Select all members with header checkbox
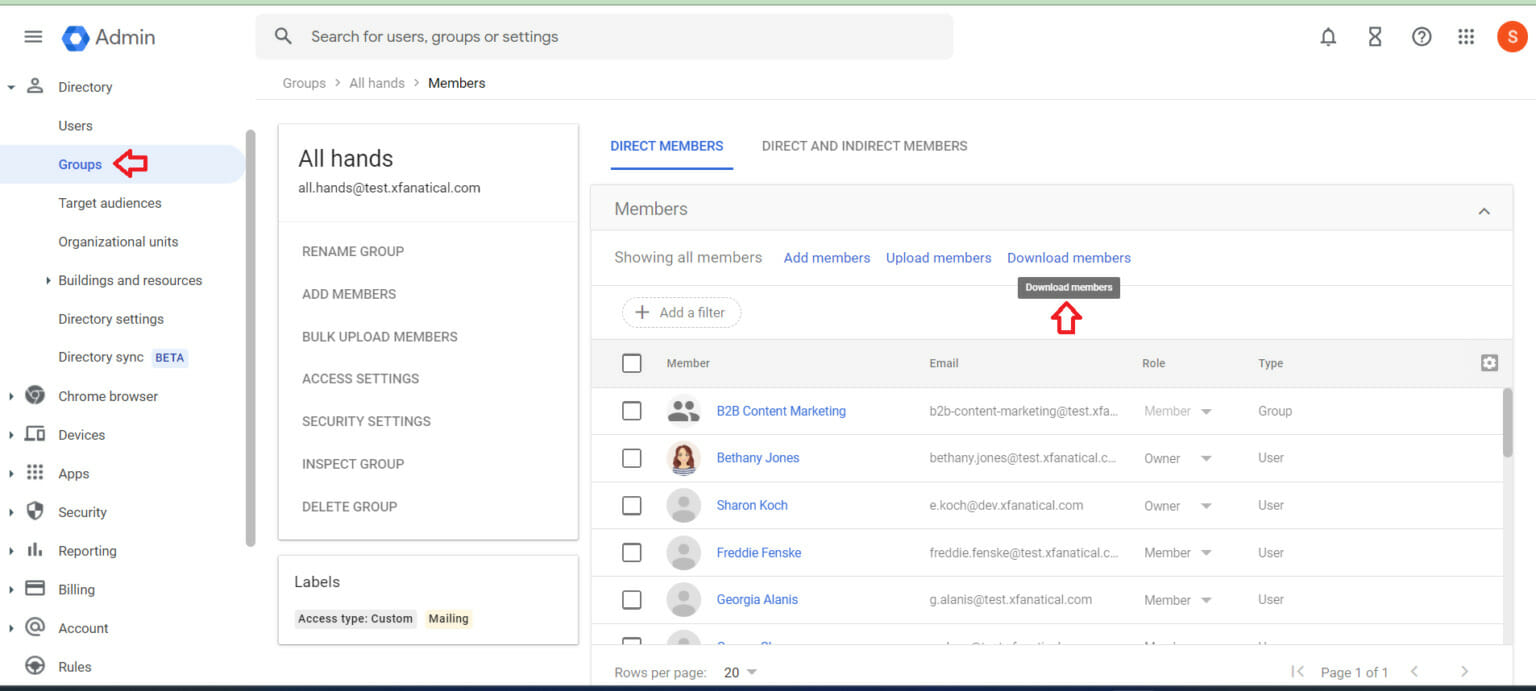 tap(632, 363)
